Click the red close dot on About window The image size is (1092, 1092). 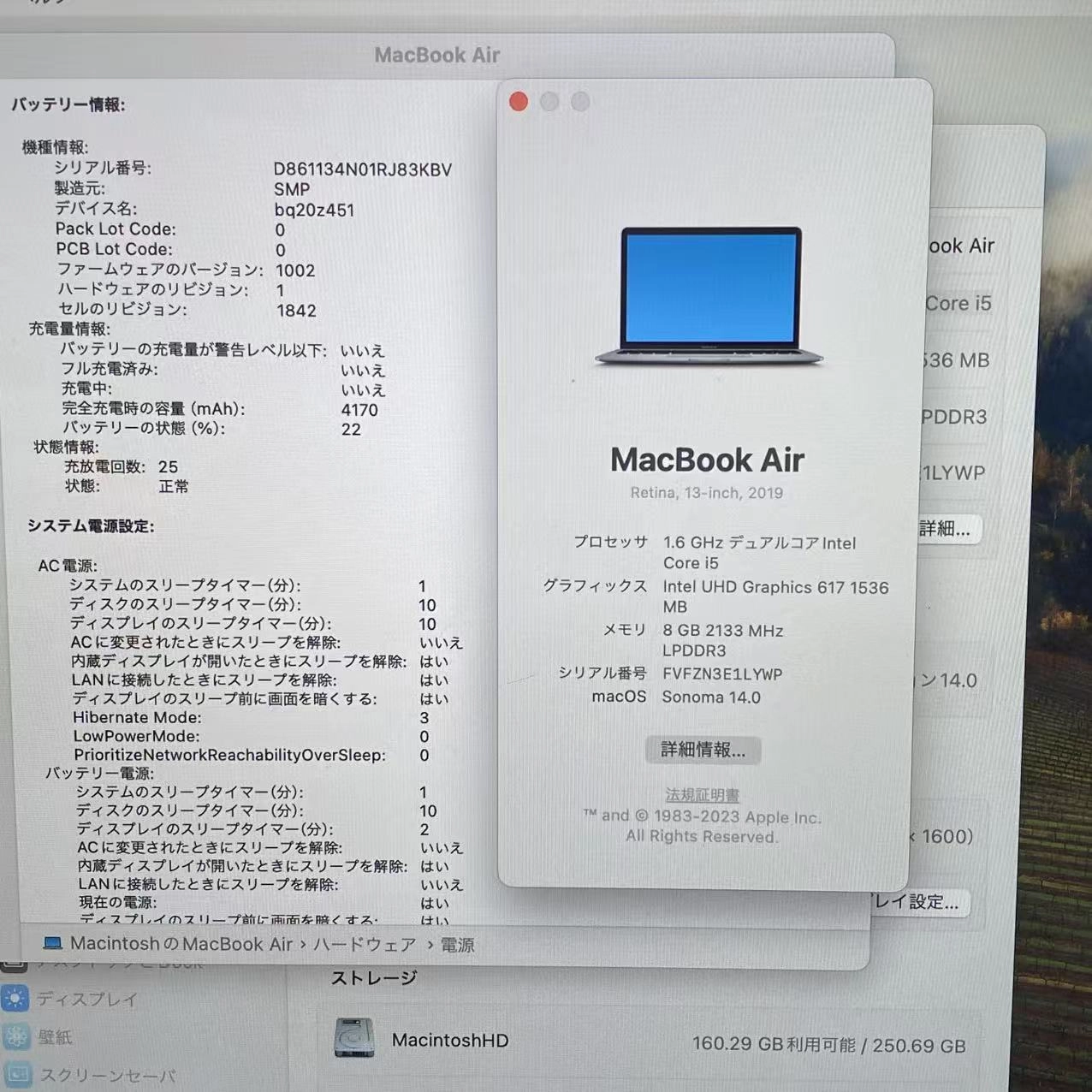coord(518,101)
